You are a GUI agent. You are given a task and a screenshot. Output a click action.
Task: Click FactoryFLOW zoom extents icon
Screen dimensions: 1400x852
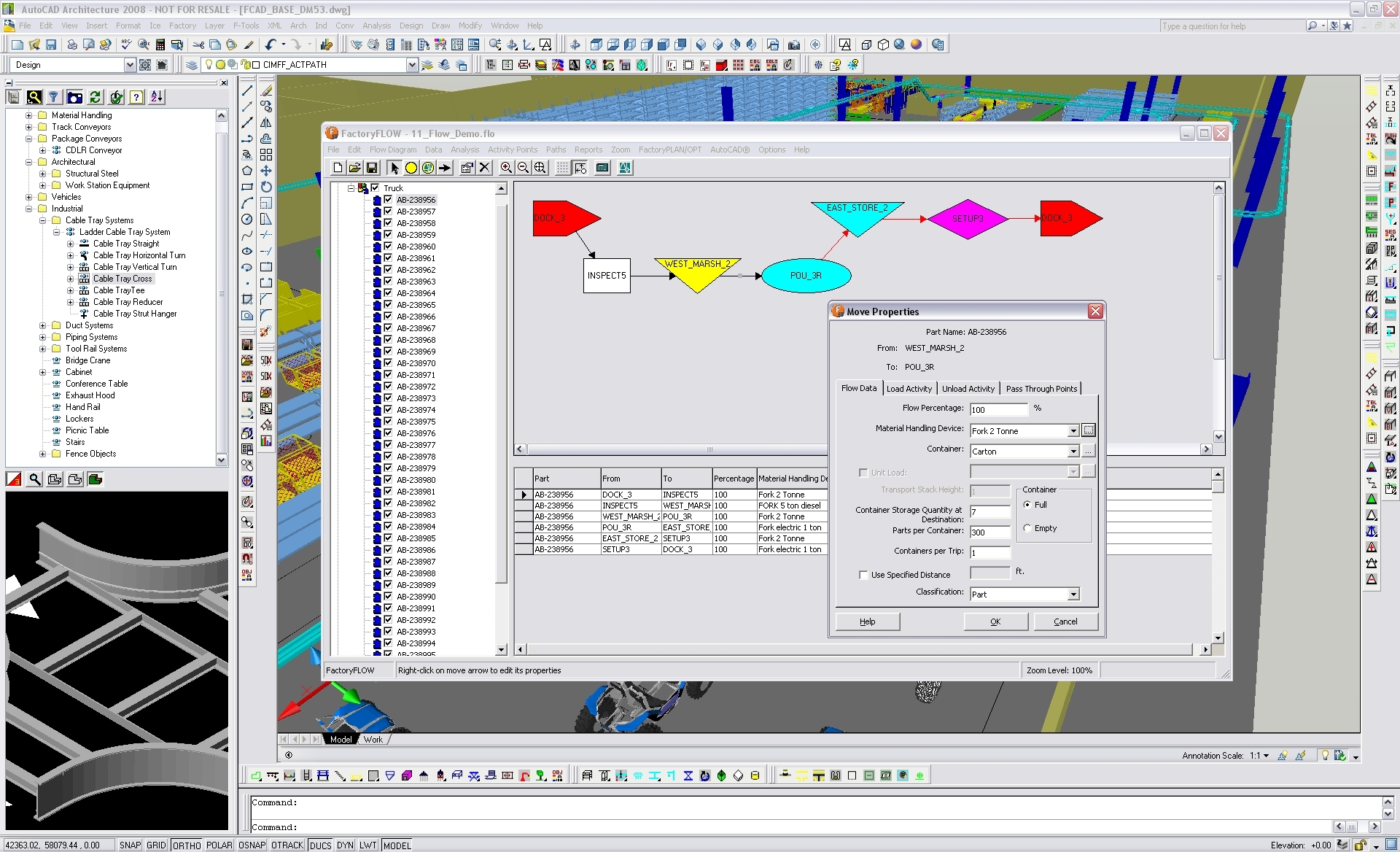pos(540,168)
